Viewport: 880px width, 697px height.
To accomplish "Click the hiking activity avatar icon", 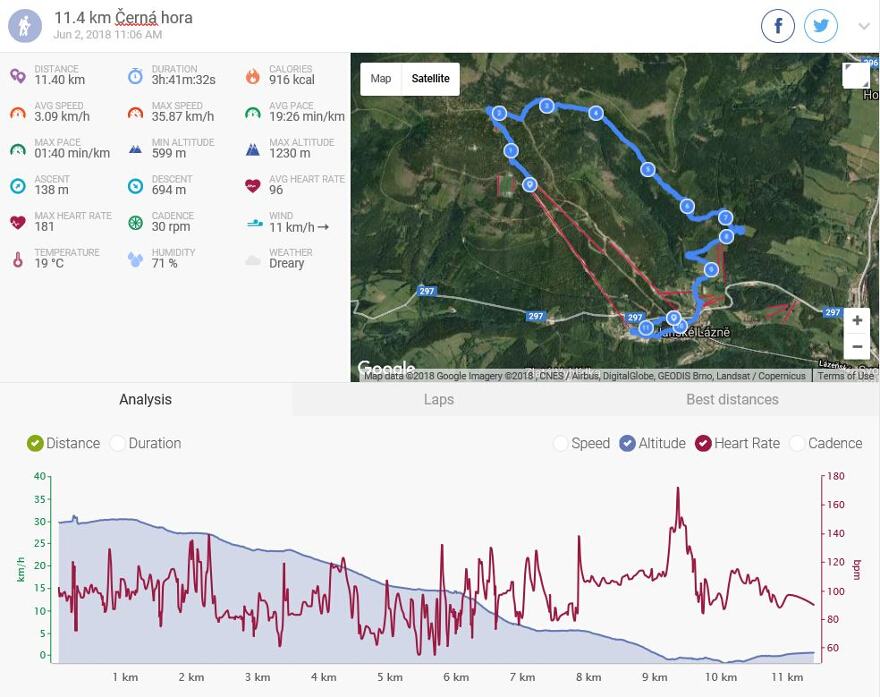I will pyautogui.click(x=25, y=26).
